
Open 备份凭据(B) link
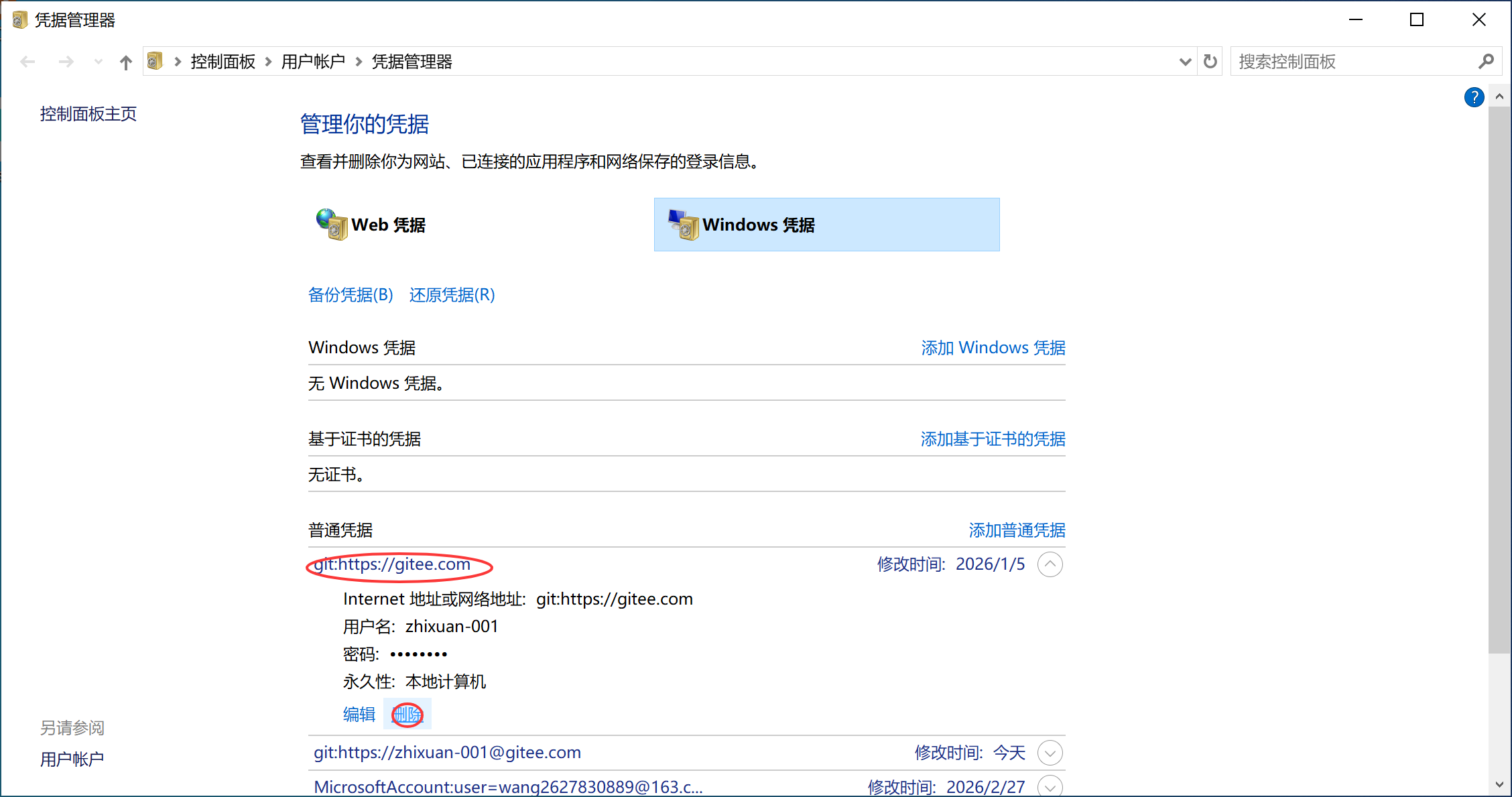click(x=351, y=295)
